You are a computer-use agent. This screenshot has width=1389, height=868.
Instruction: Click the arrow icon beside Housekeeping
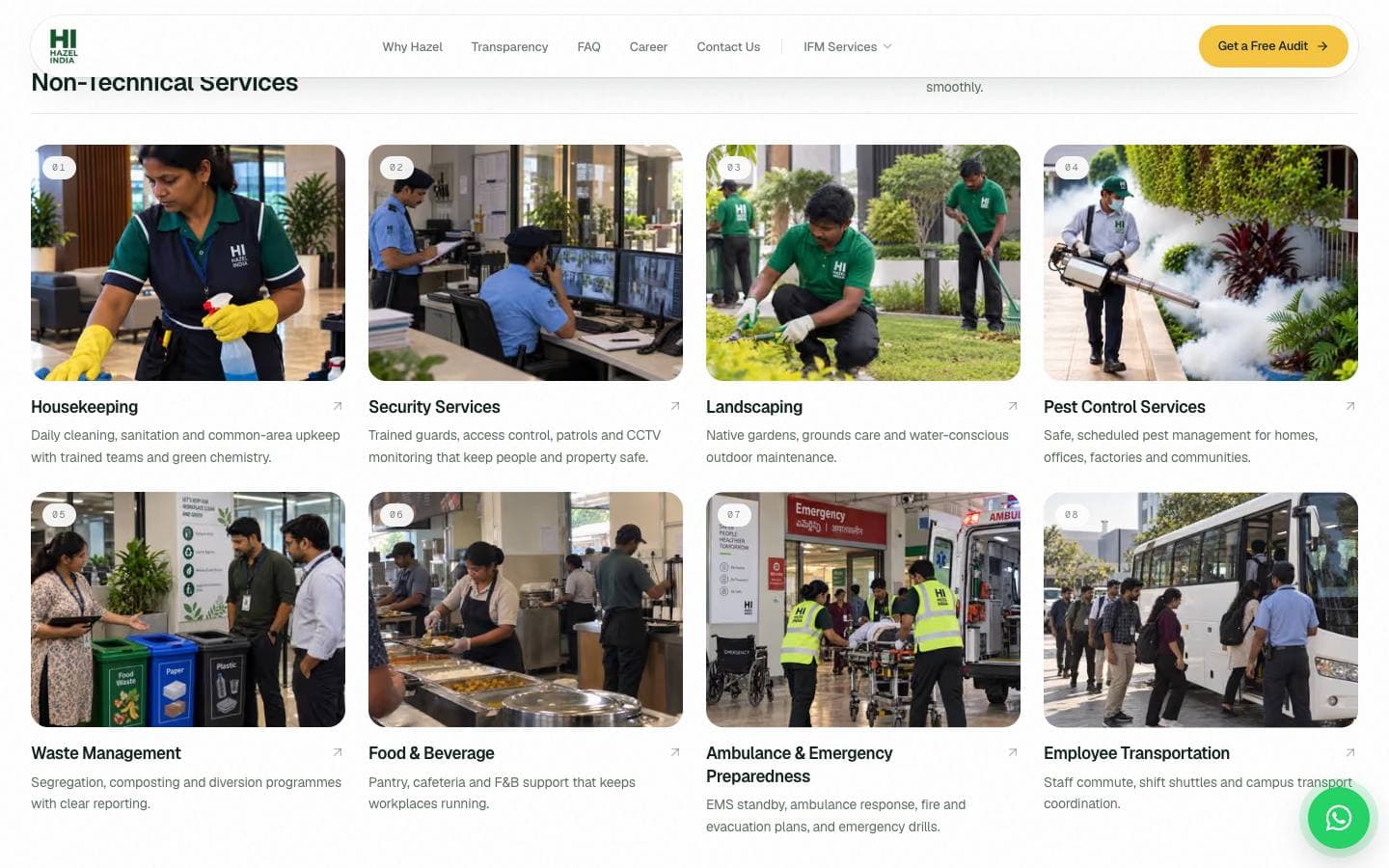[338, 406]
